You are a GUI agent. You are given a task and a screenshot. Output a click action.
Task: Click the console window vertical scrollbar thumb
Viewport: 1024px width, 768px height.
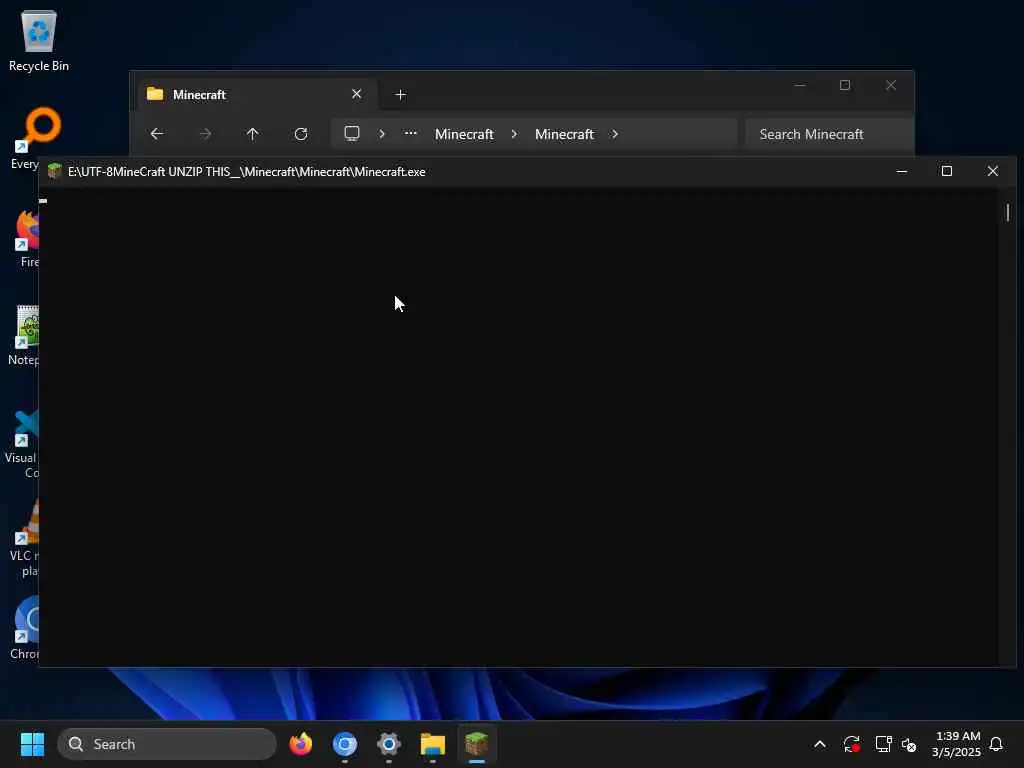coord(1008,212)
